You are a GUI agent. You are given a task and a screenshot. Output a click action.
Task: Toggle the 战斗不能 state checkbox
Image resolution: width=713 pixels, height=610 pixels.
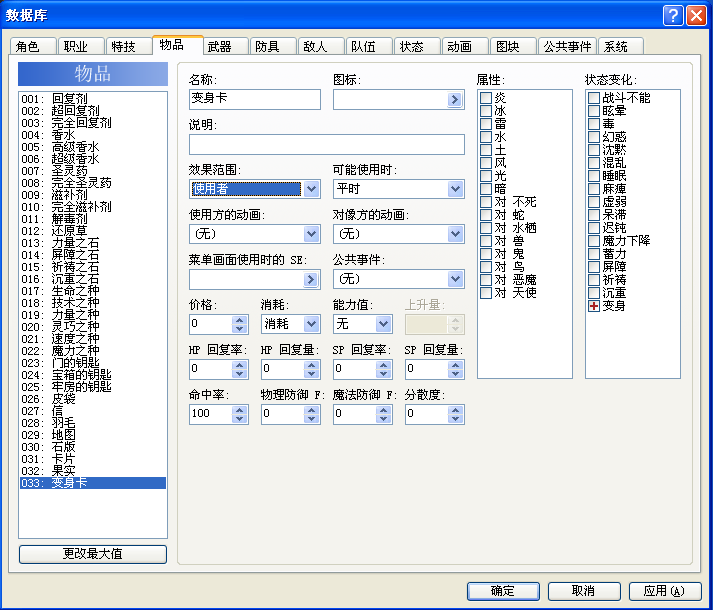click(594, 97)
